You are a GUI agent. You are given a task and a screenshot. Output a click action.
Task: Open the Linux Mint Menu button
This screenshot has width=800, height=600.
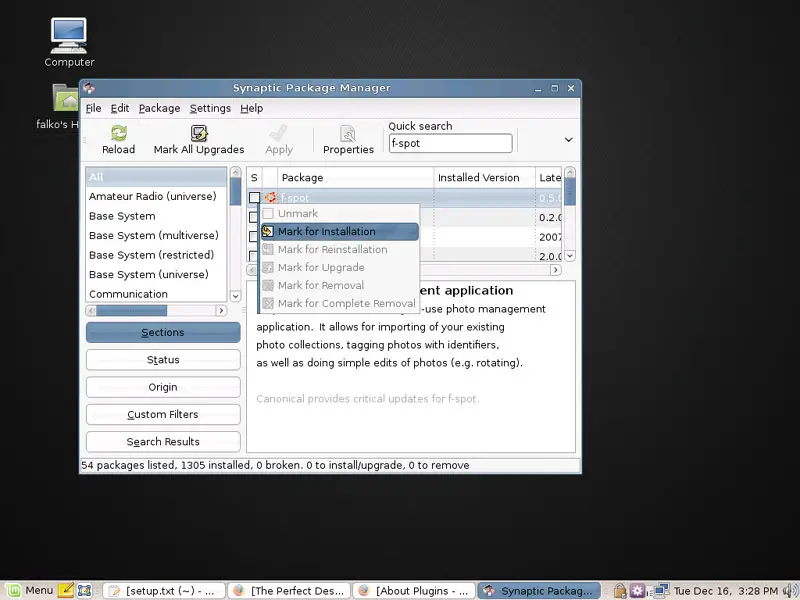click(30, 590)
